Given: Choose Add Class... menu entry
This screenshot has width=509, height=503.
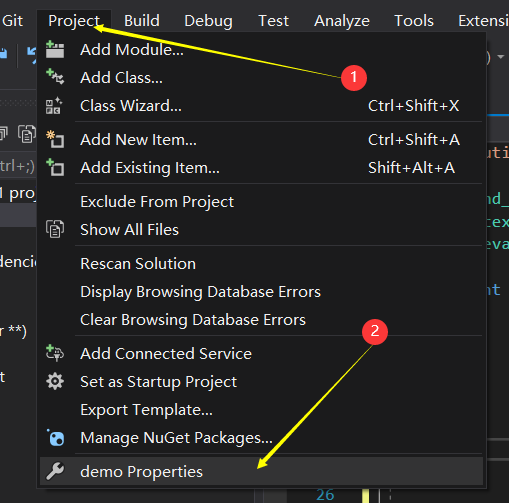Looking at the screenshot, I should [x=261, y=78].
